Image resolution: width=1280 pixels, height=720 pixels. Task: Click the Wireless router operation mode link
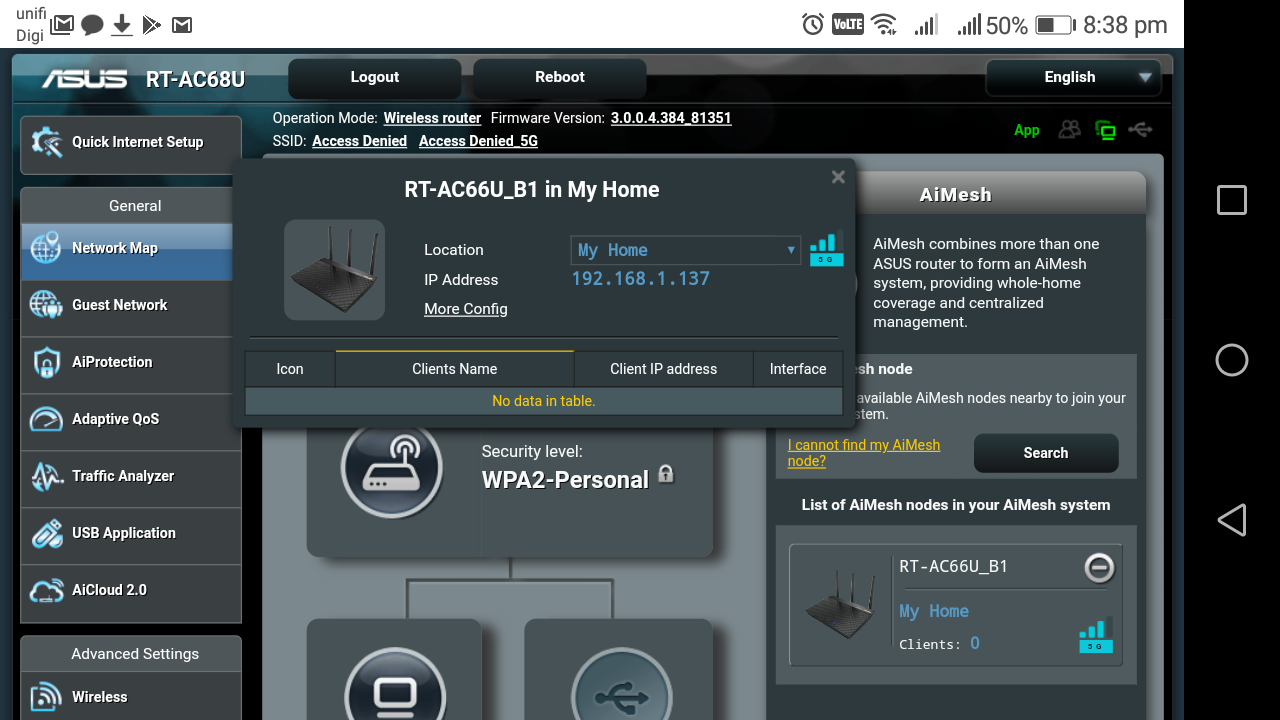coord(432,118)
